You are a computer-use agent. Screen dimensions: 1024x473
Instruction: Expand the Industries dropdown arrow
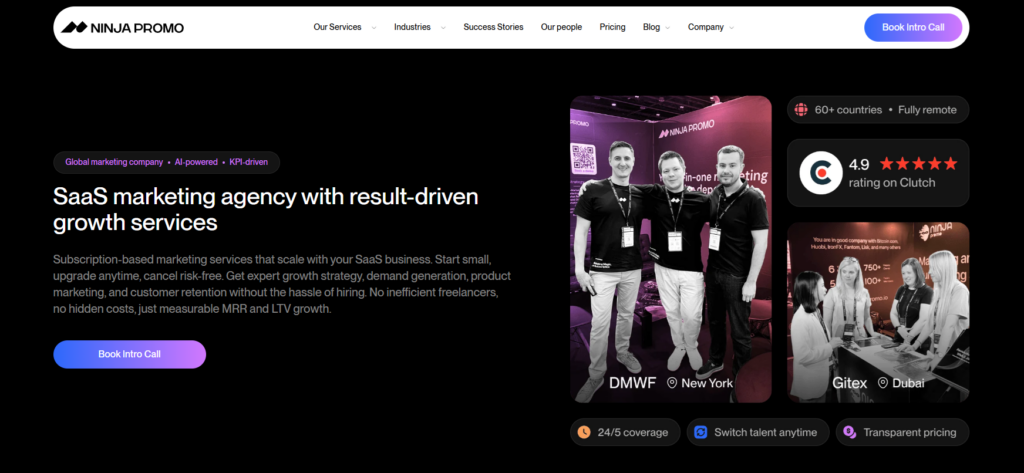[x=443, y=27]
